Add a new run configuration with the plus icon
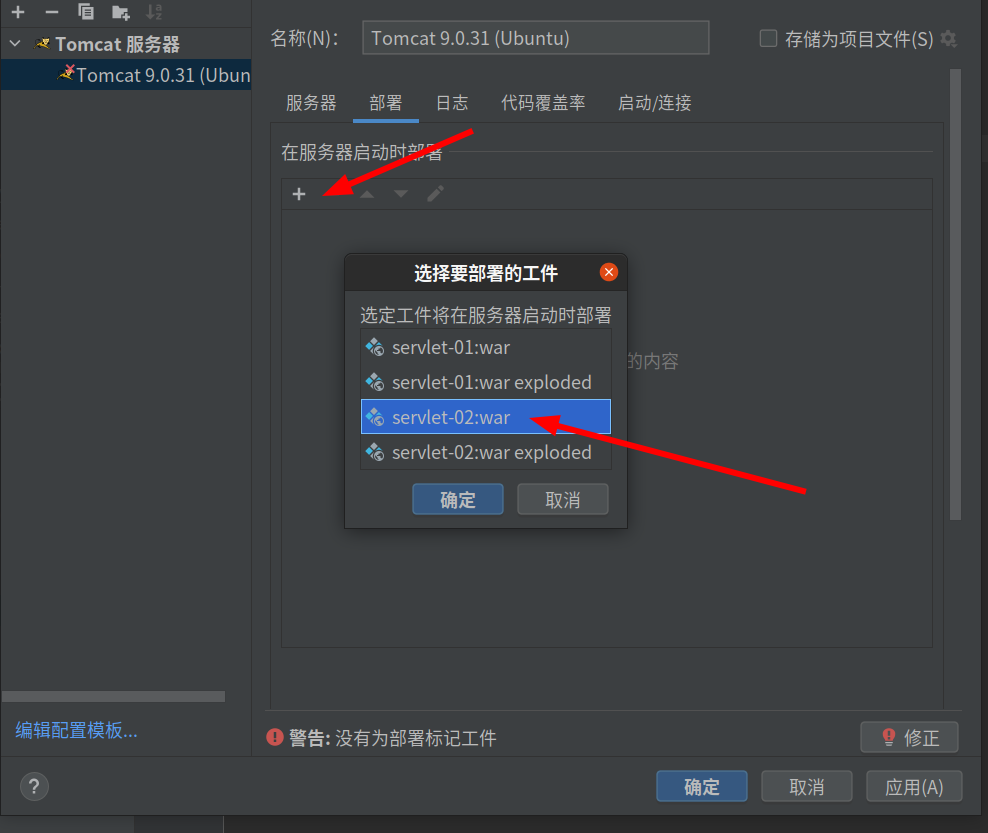This screenshot has width=988, height=833. [18, 11]
